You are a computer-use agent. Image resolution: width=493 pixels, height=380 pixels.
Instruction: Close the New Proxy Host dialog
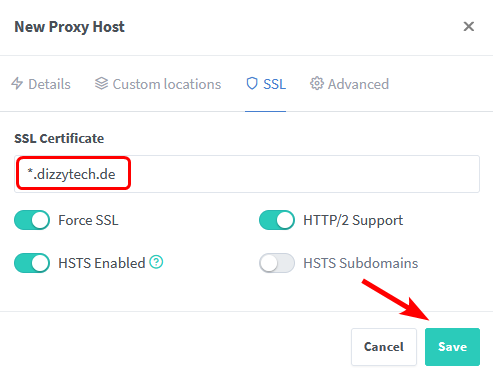click(x=469, y=26)
